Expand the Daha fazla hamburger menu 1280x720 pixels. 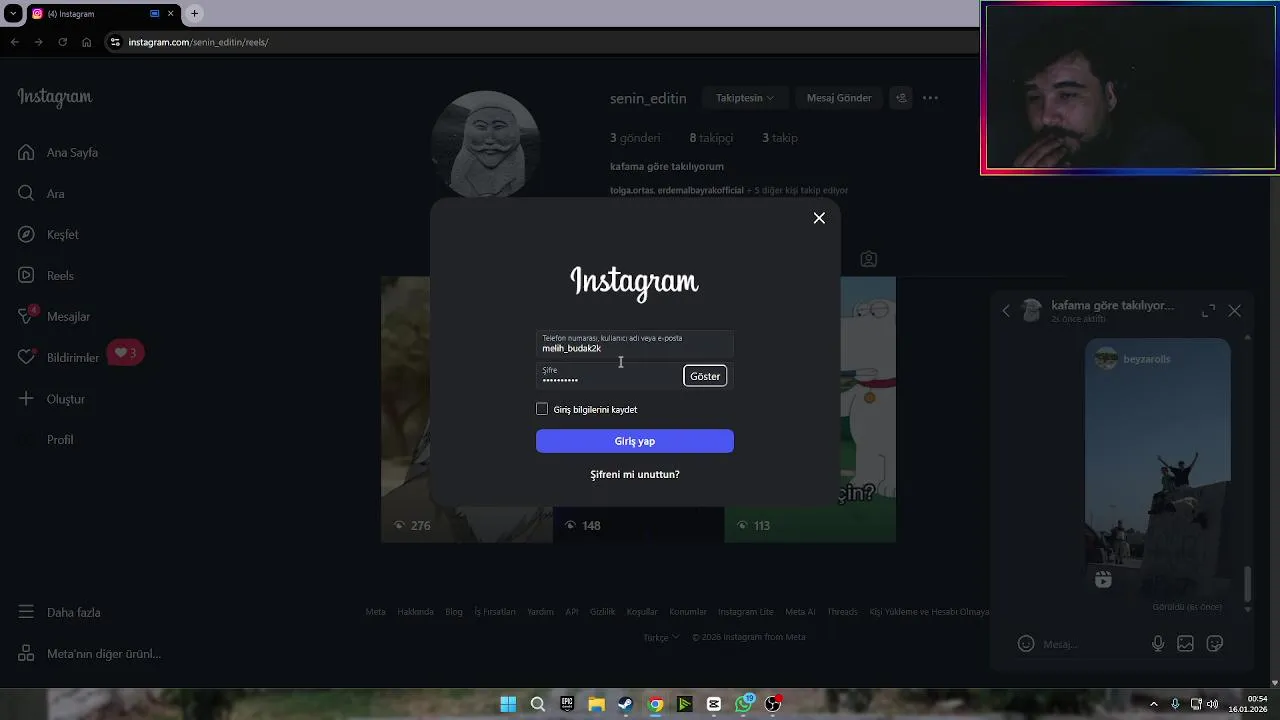[x=26, y=612]
